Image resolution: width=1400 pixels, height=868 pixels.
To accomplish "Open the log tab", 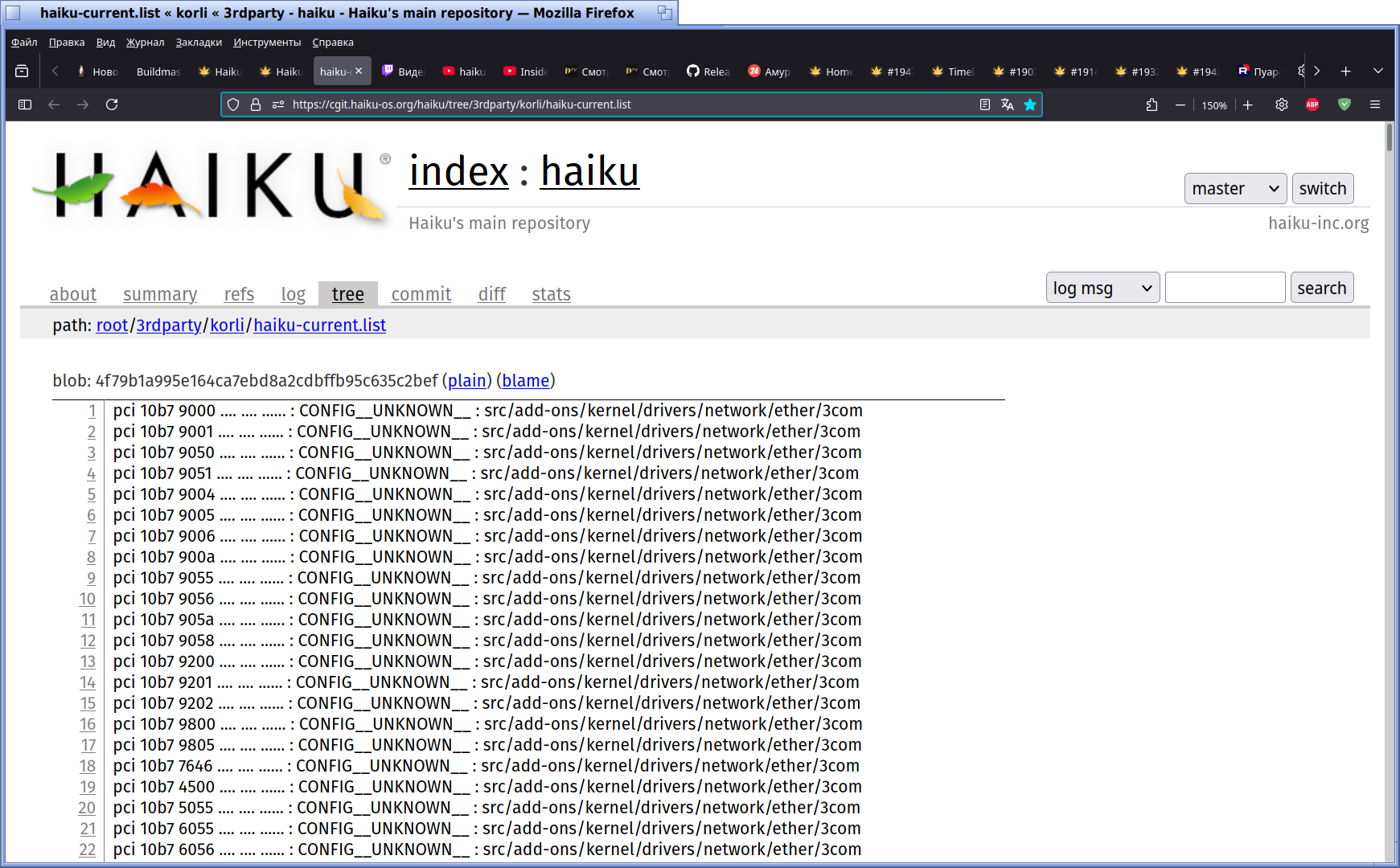I will click(x=294, y=295).
